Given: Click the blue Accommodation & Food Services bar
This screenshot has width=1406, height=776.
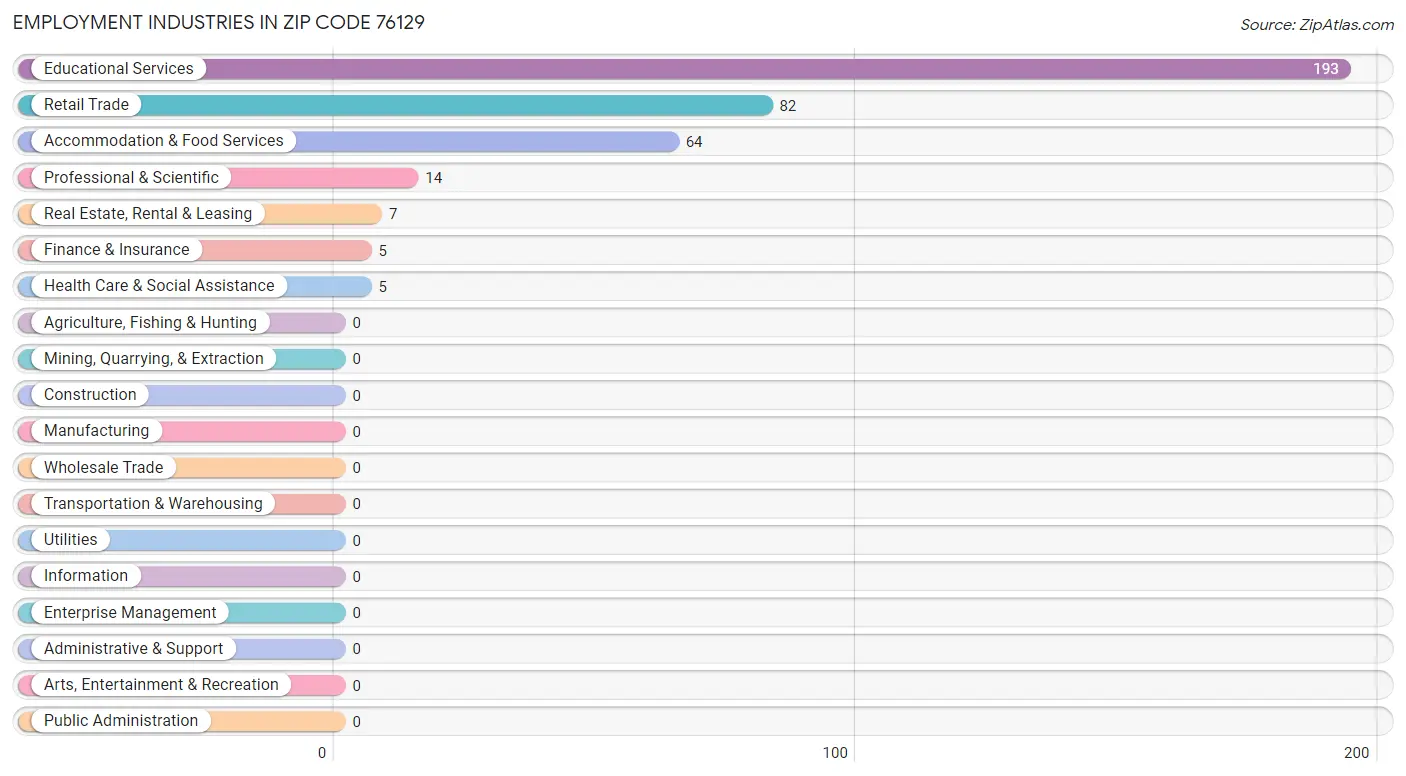Looking at the screenshot, I should tap(349, 141).
